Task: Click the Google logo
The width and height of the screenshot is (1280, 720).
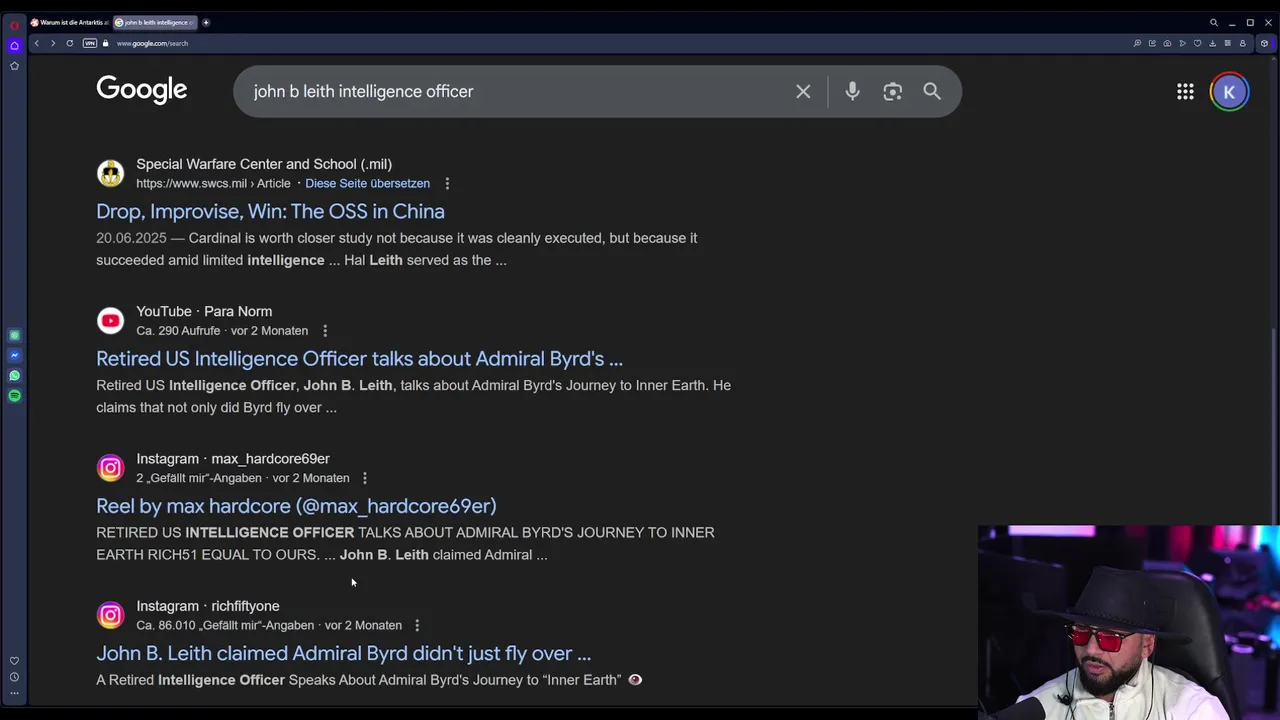Action: (x=142, y=90)
